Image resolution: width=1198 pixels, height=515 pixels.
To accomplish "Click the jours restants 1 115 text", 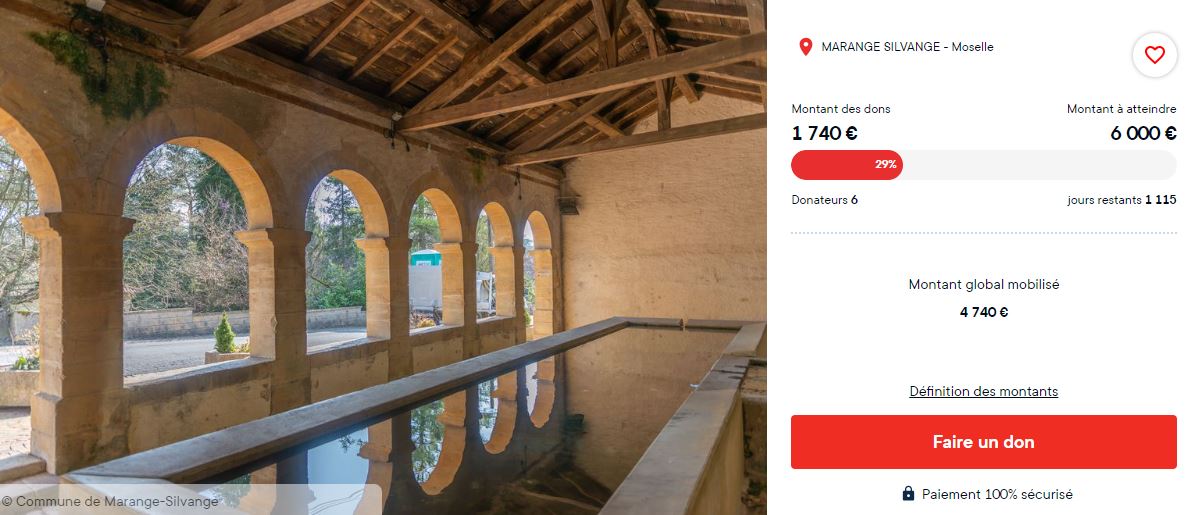I will coord(1122,199).
